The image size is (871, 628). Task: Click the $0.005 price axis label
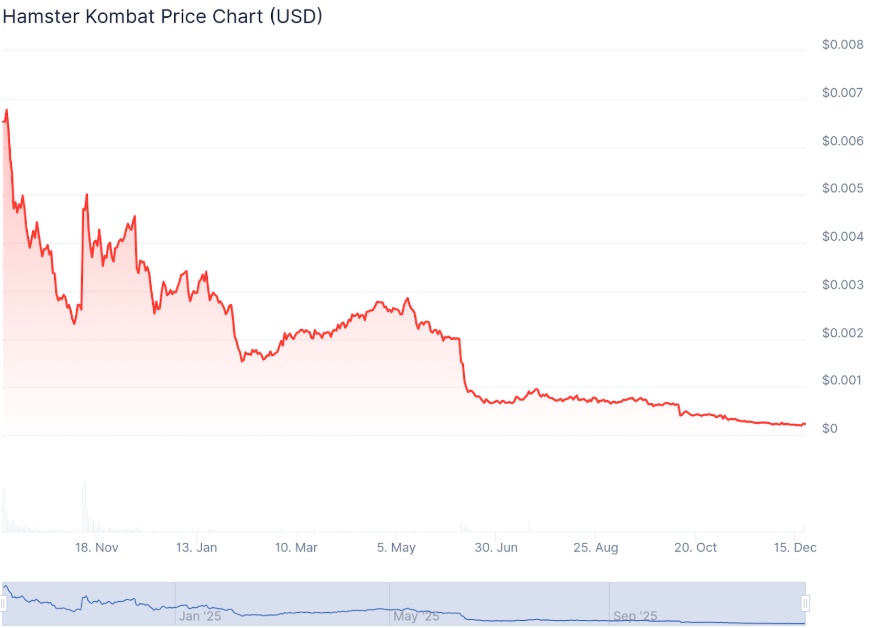click(x=843, y=188)
